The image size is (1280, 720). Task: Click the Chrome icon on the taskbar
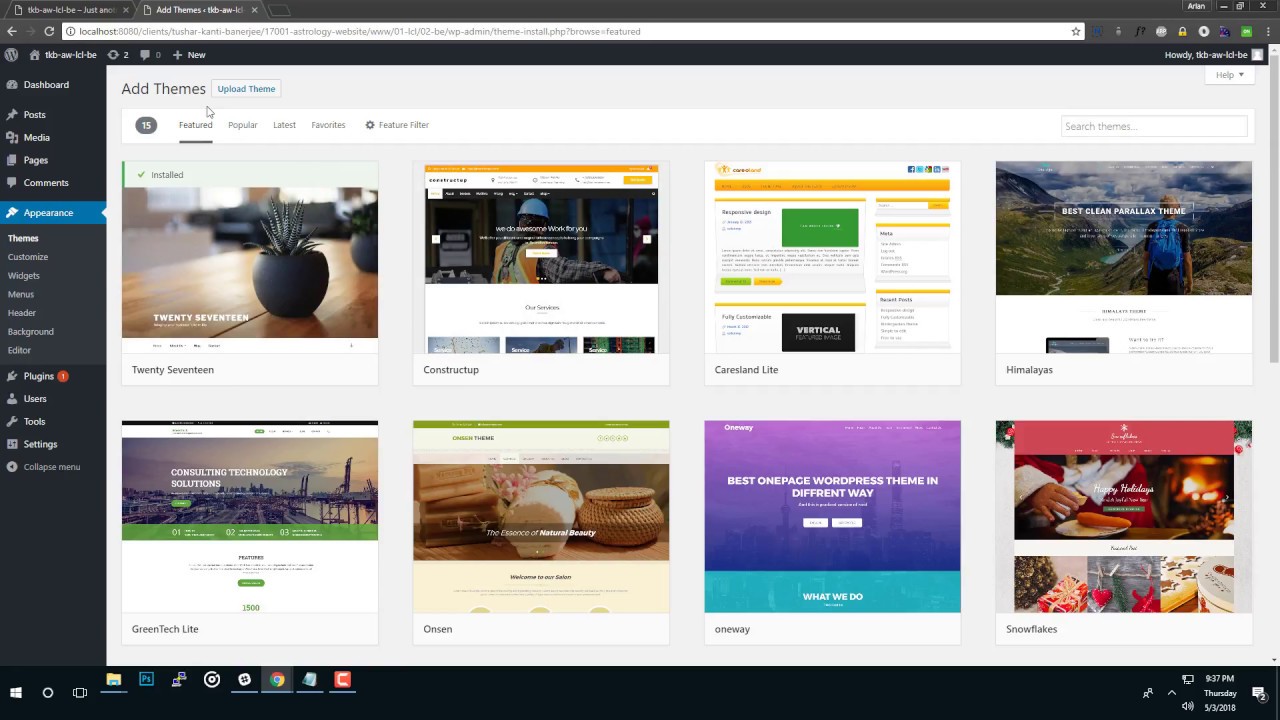[x=277, y=680]
